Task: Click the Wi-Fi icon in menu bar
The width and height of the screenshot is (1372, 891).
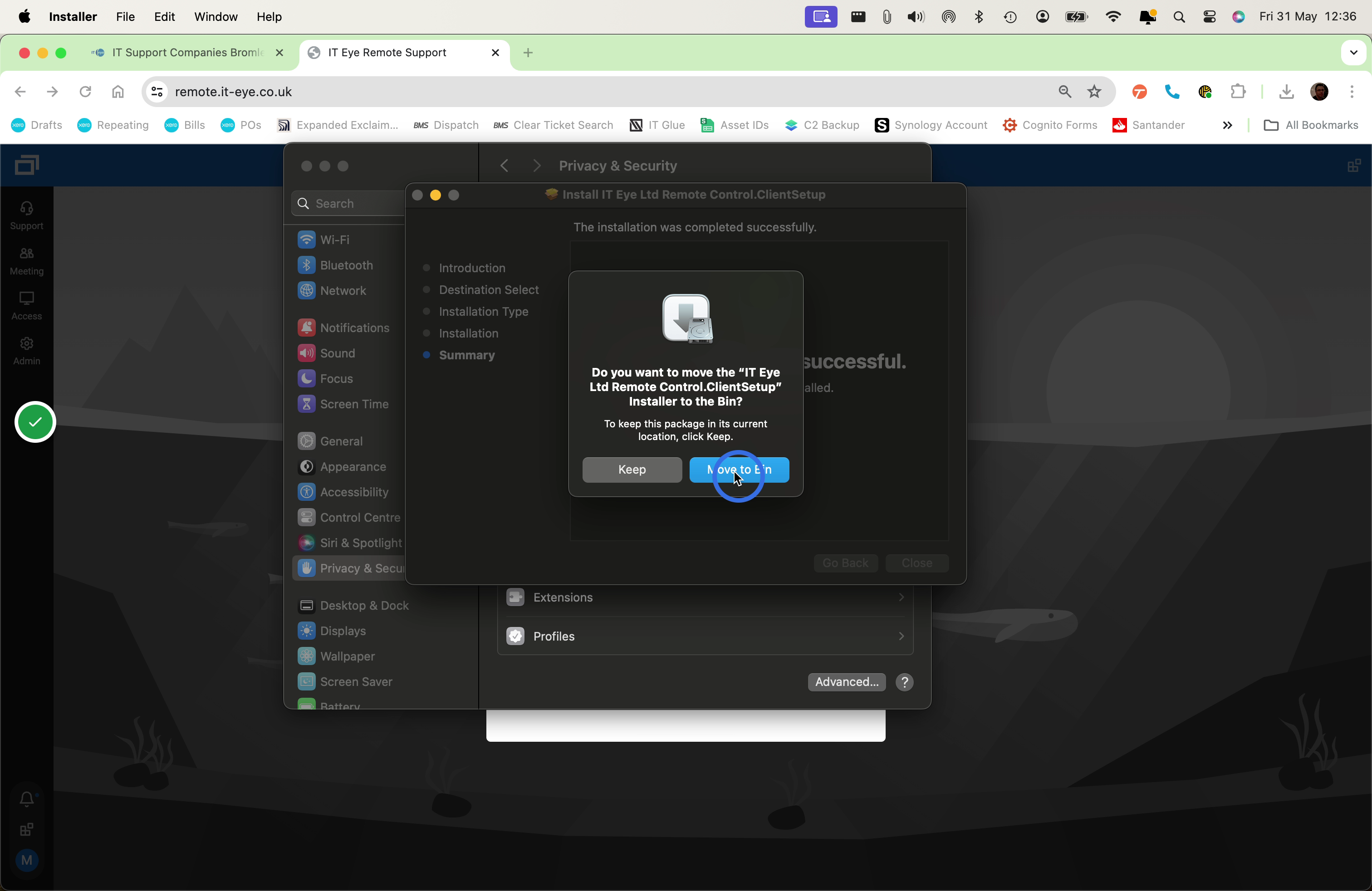Action: (x=1113, y=17)
